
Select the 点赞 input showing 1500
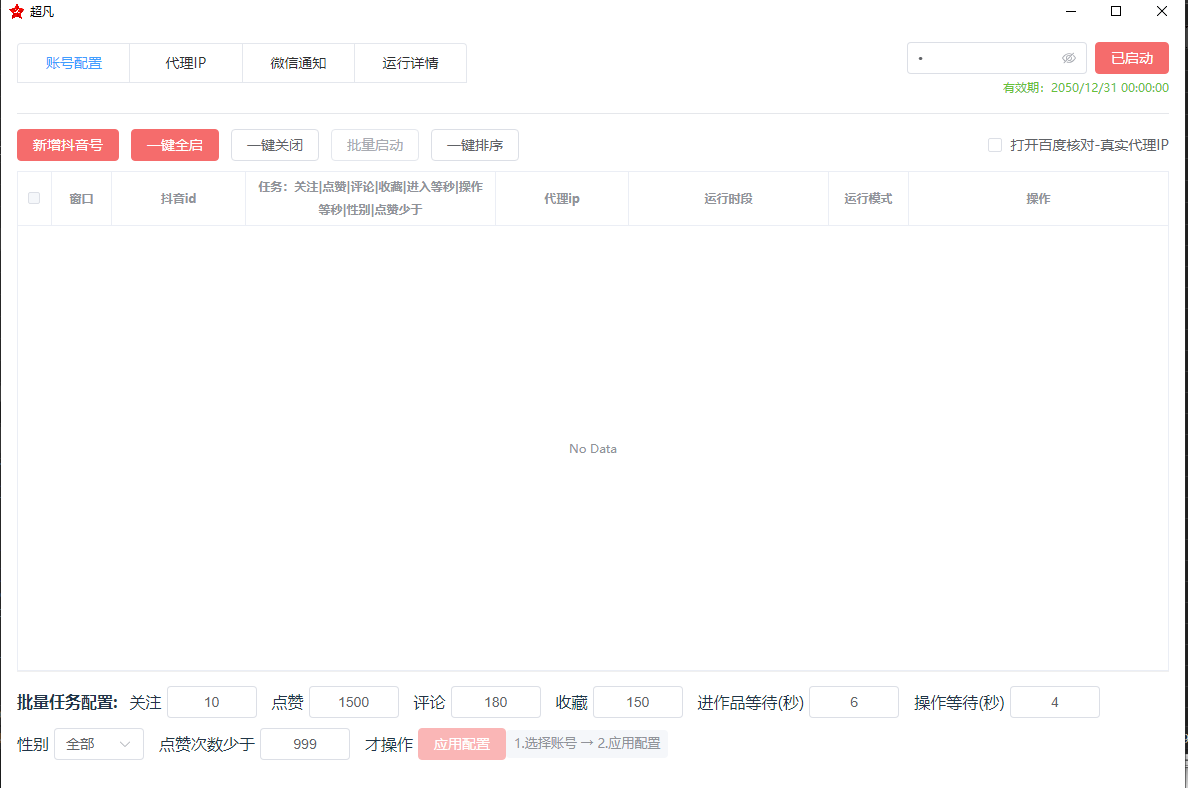tap(353, 702)
